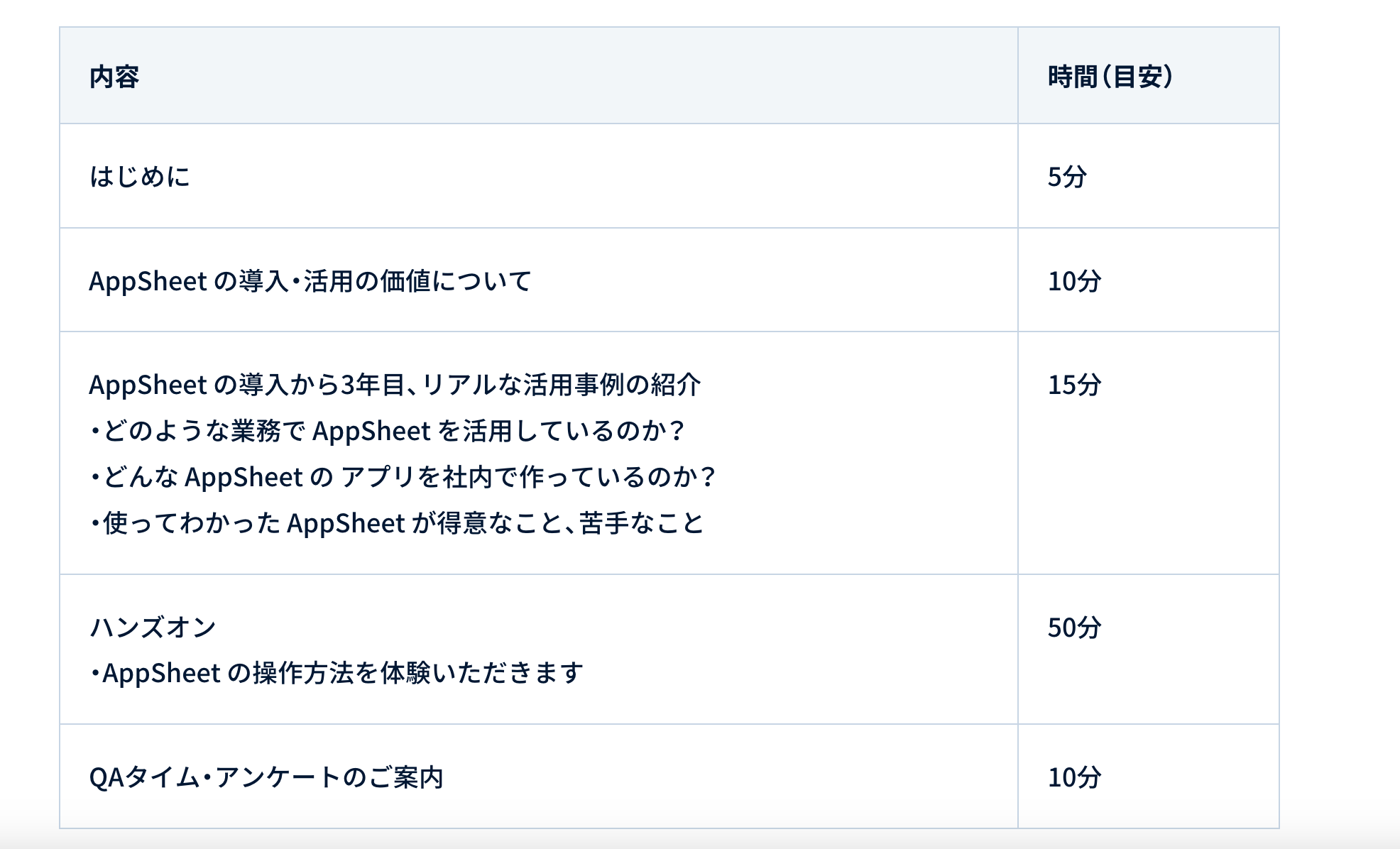Click the 内容 column header
1400x849 pixels.
114,77
